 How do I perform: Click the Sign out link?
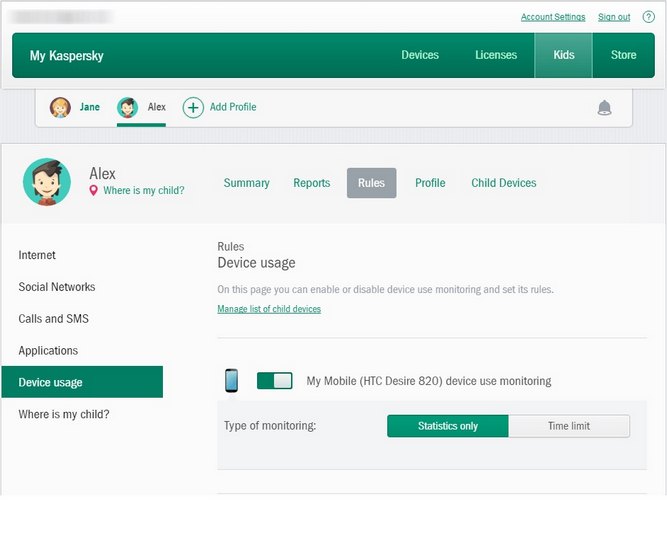pyautogui.click(x=614, y=17)
